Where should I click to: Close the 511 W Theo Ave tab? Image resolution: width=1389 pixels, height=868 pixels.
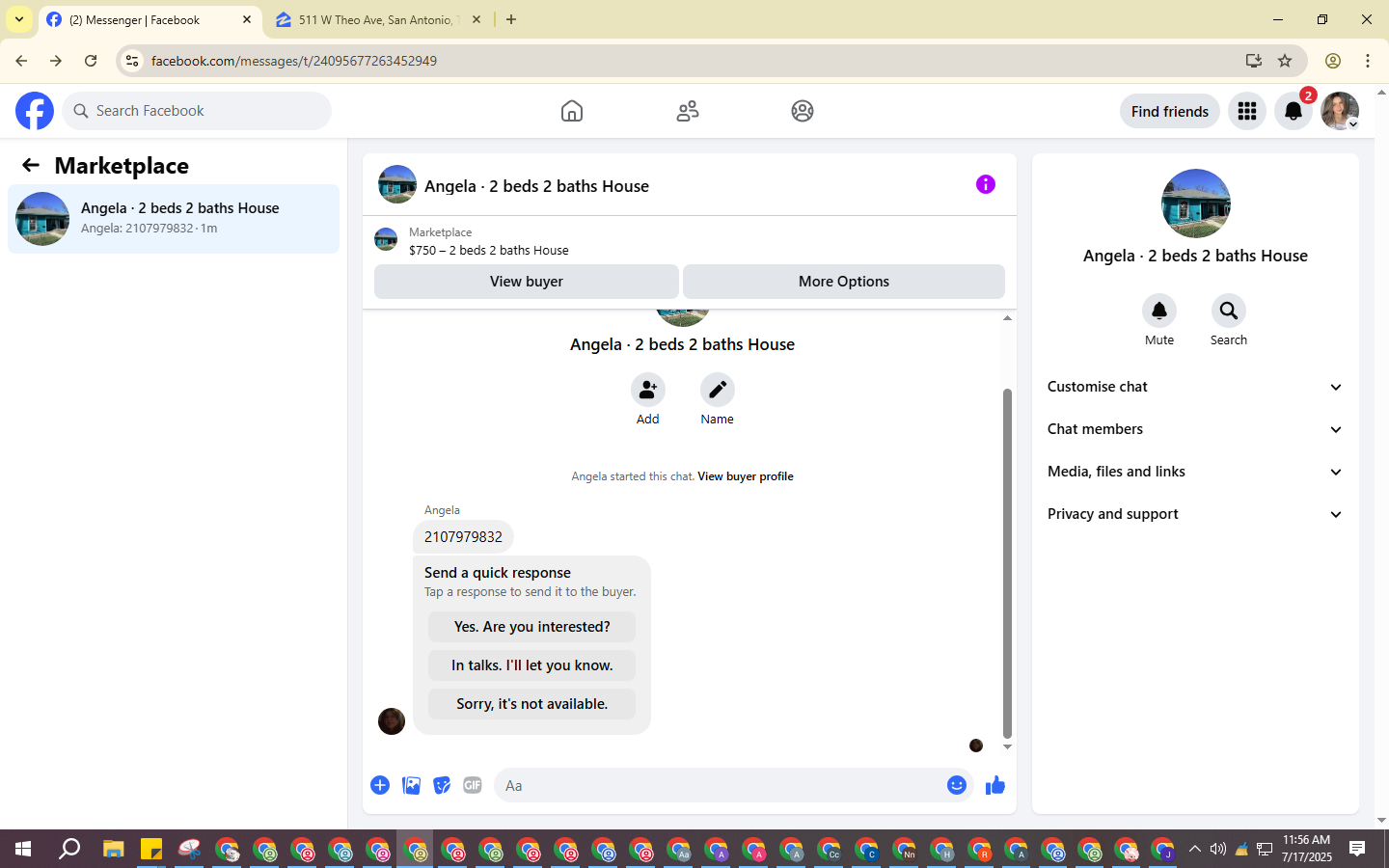click(x=477, y=19)
